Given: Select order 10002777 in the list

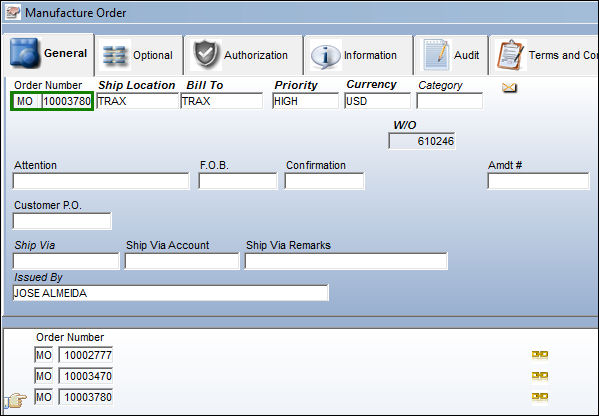Looking at the screenshot, I should 86,355.
